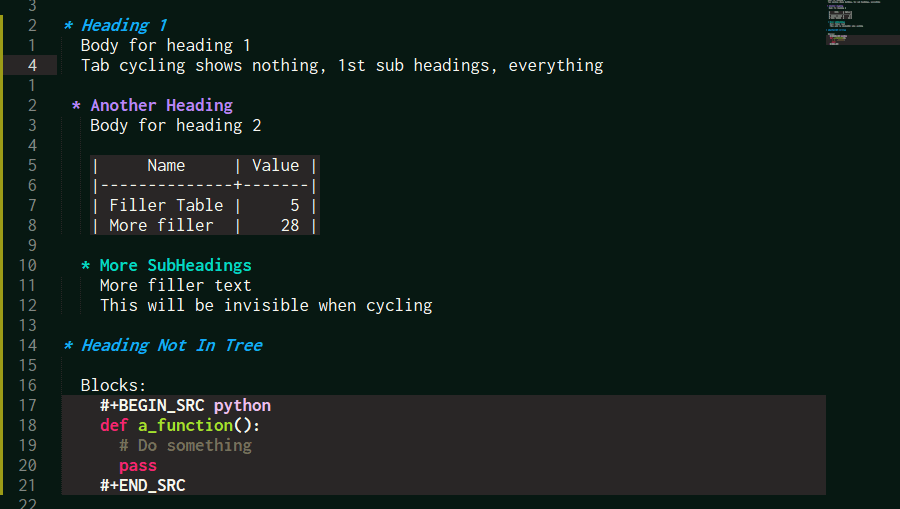Click the minimap preview in the corner
This screenshot has height=509, width=900.
click(x=862, y=22)
